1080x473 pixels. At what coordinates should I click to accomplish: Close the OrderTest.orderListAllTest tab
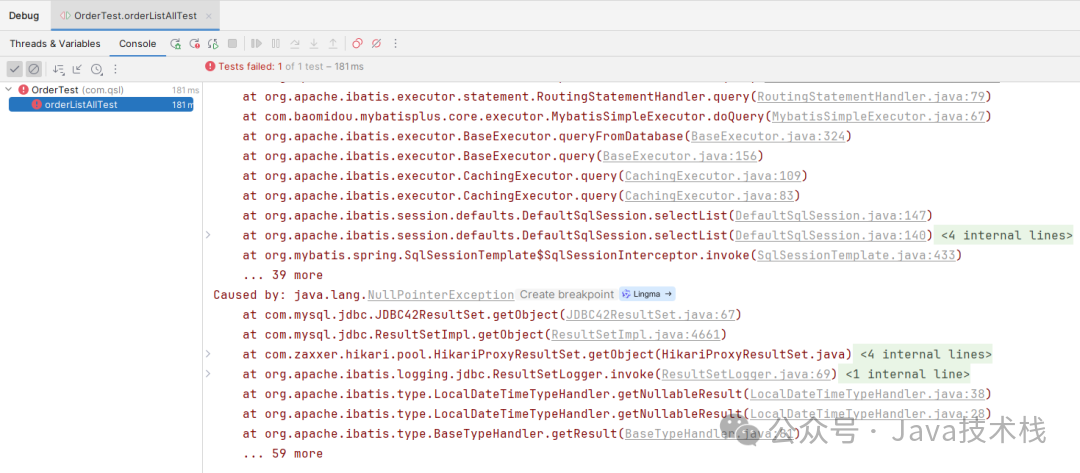pyautogui.click(x=209, y=16)
